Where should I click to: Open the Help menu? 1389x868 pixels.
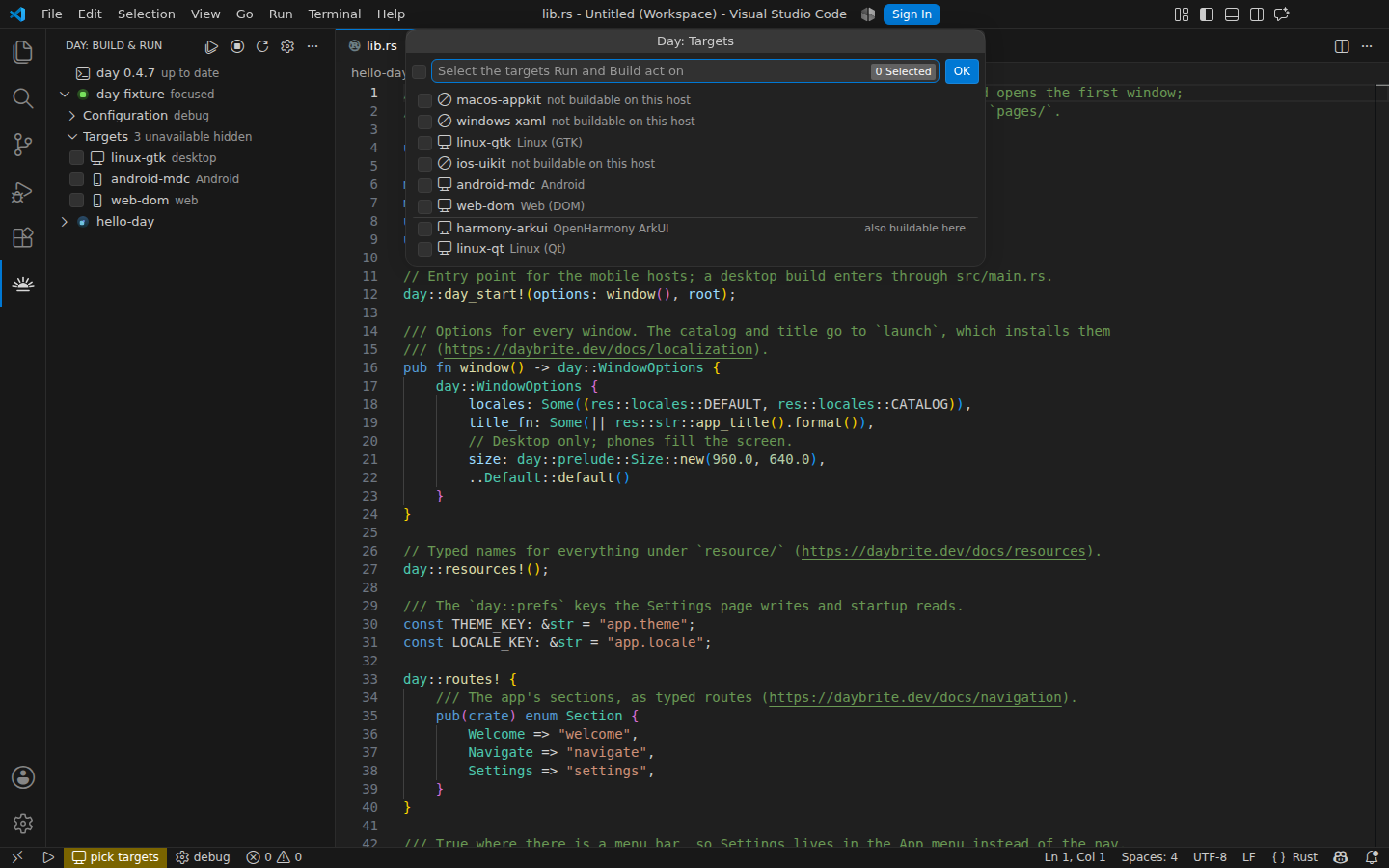click(x=391, y=14)
